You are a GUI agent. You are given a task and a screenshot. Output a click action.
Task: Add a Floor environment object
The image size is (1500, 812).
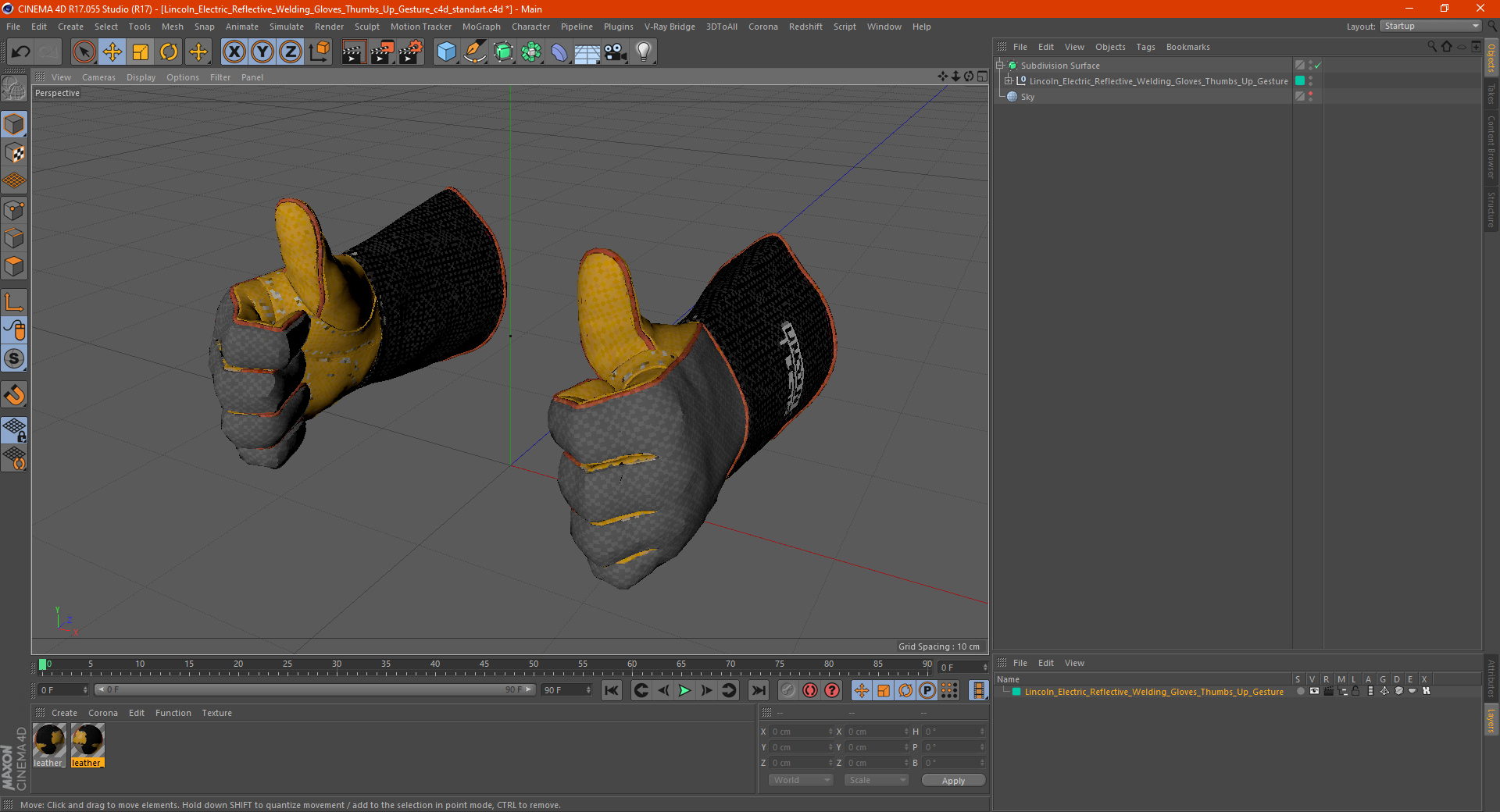(587, 52)
